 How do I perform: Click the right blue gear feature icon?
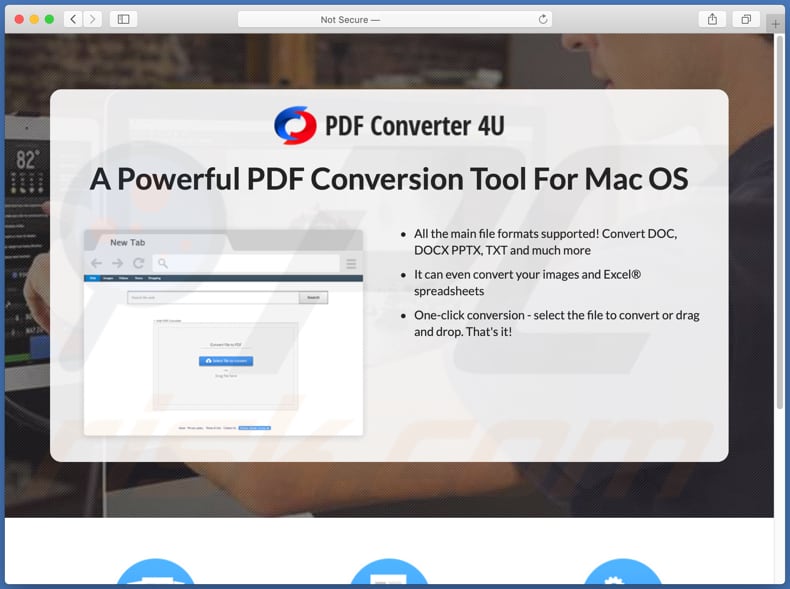point(622,573)
